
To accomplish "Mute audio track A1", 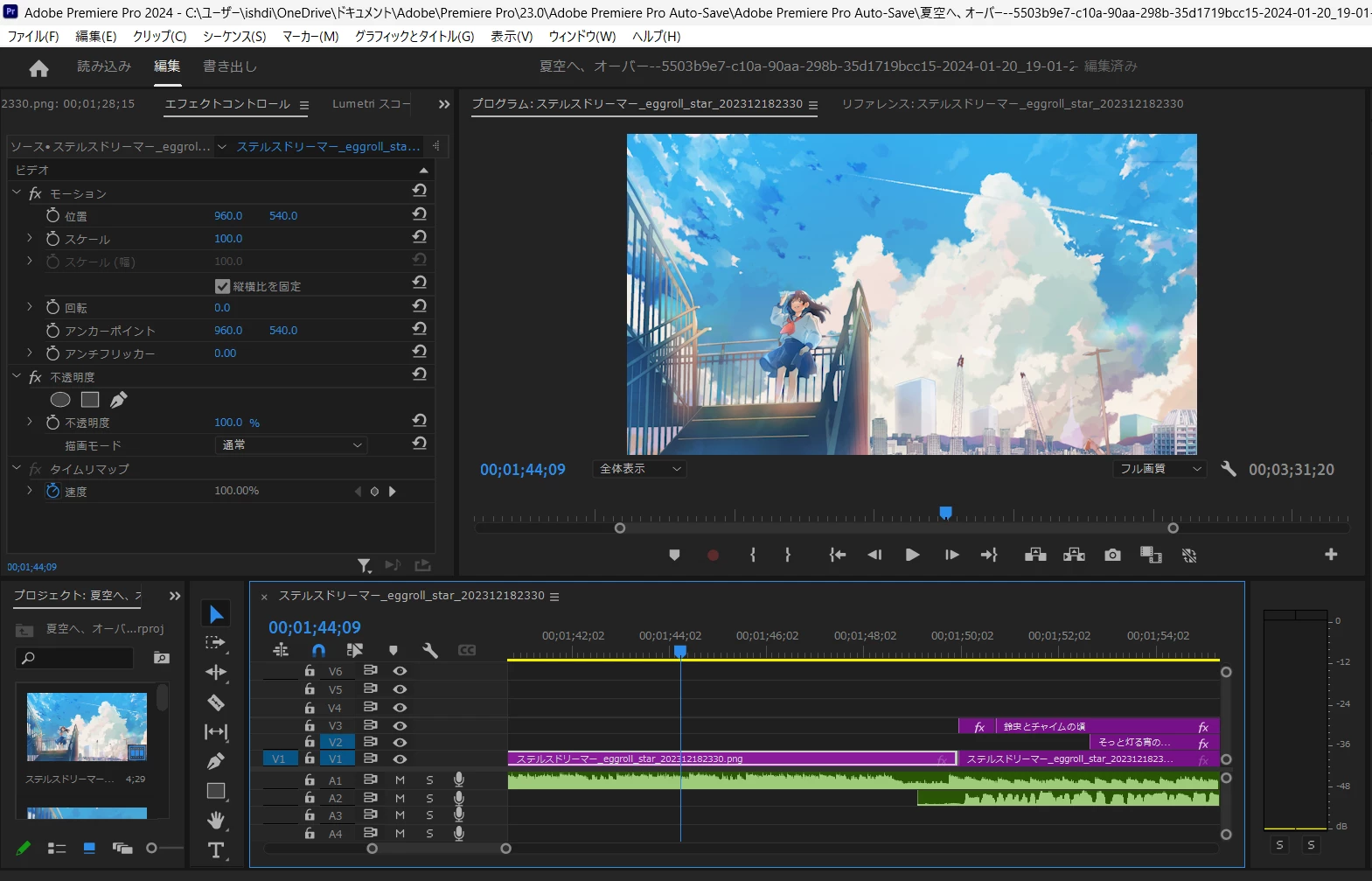I will tap(400, 780).
